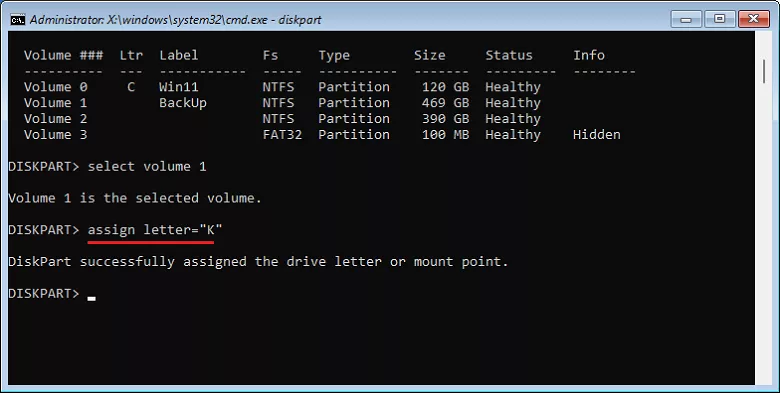Open the cmd system menu icon
The image size is (780, 393).
click(18, 20)
